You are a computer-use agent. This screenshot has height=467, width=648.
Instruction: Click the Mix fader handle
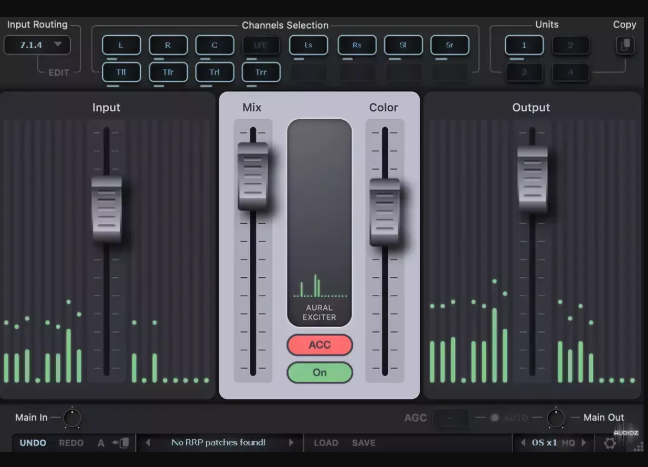pos(253,176)
